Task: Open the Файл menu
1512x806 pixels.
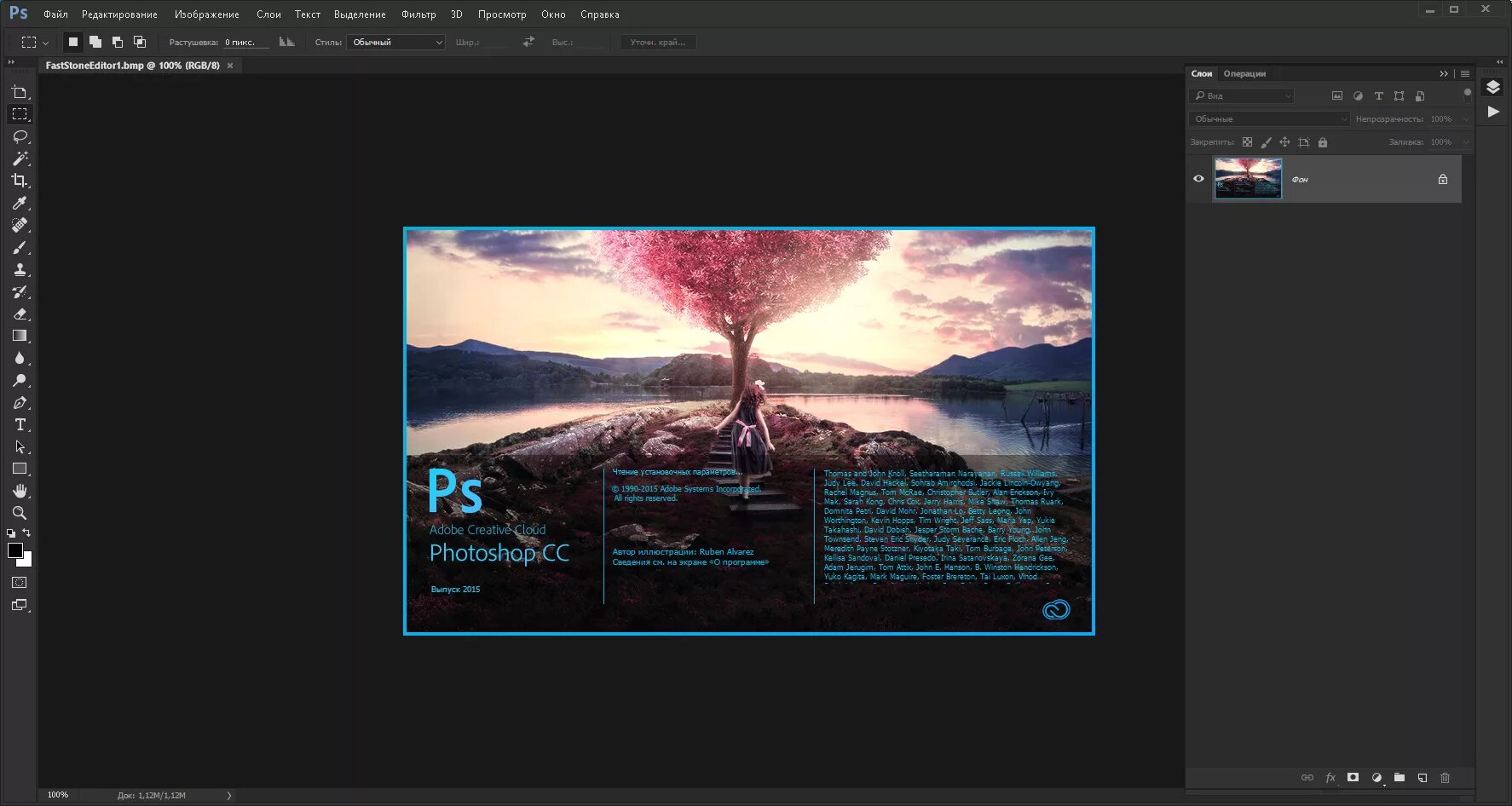Action: (55, 14)
